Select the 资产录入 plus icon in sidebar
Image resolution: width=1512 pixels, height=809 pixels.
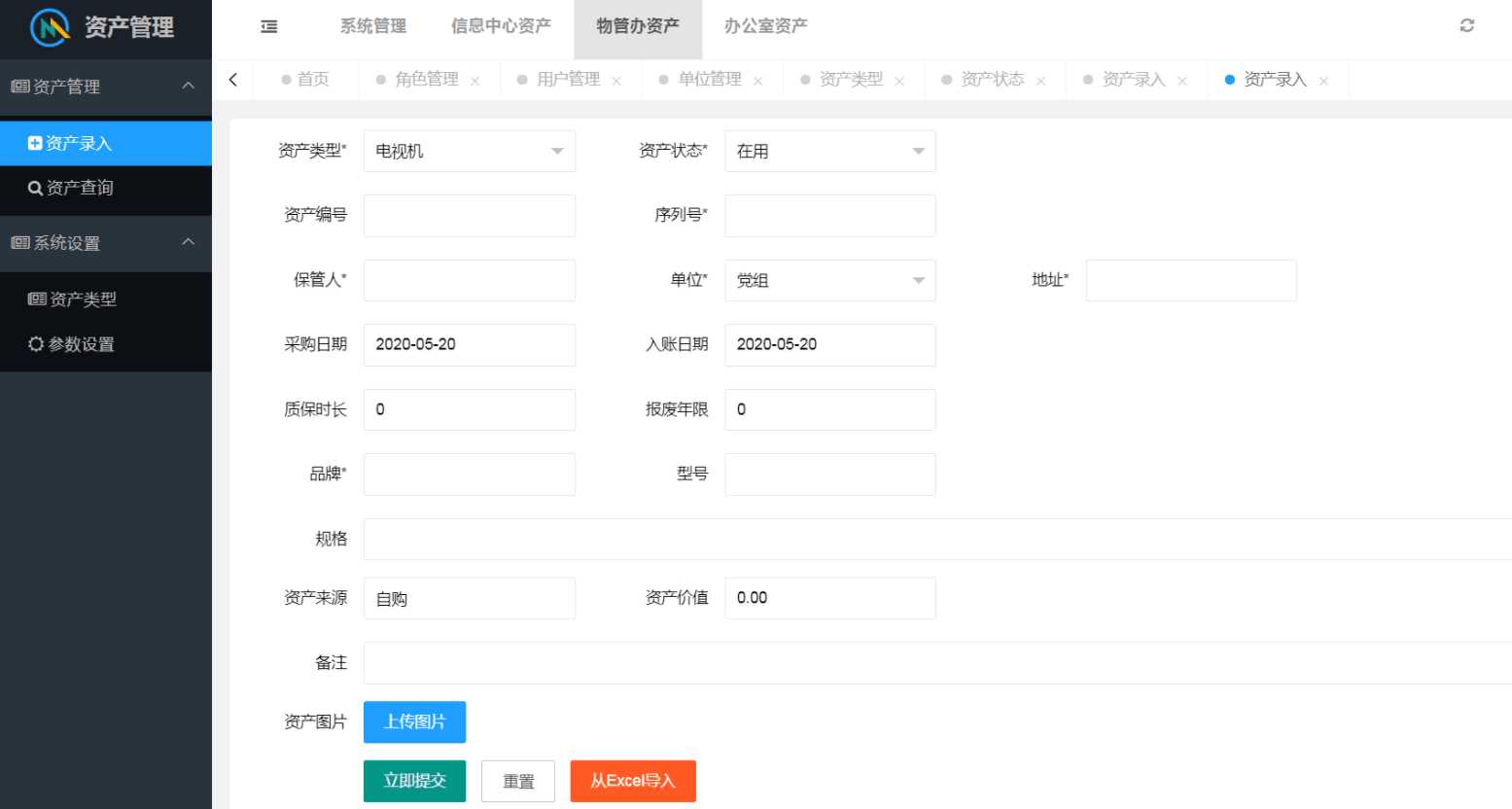[x=35, y=142]
